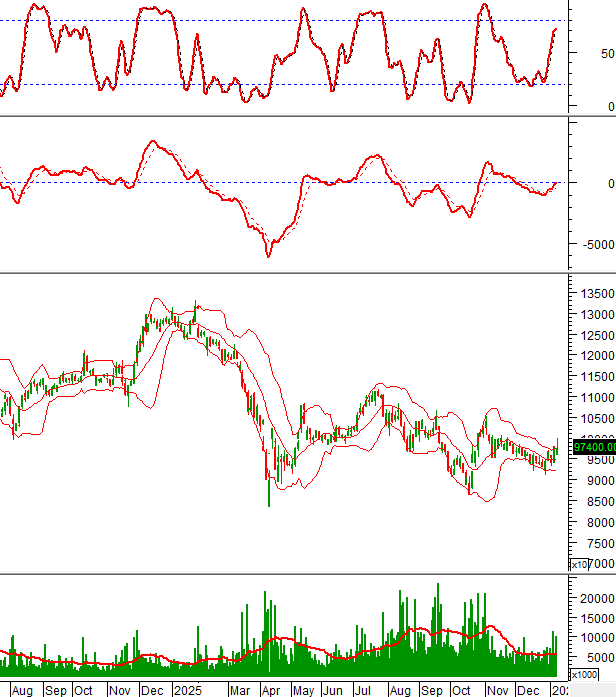Click the 50 label on oscillator axis
Screen dimensions: 616x697
tap(607, 54)
